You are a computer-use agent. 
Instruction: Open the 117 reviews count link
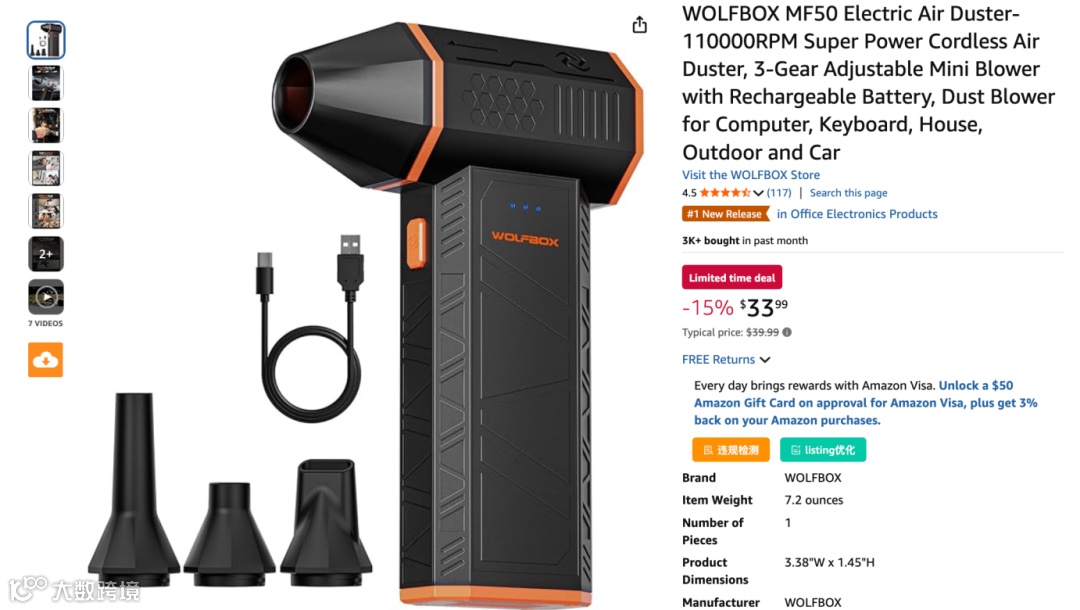click(x=779, y=193)
